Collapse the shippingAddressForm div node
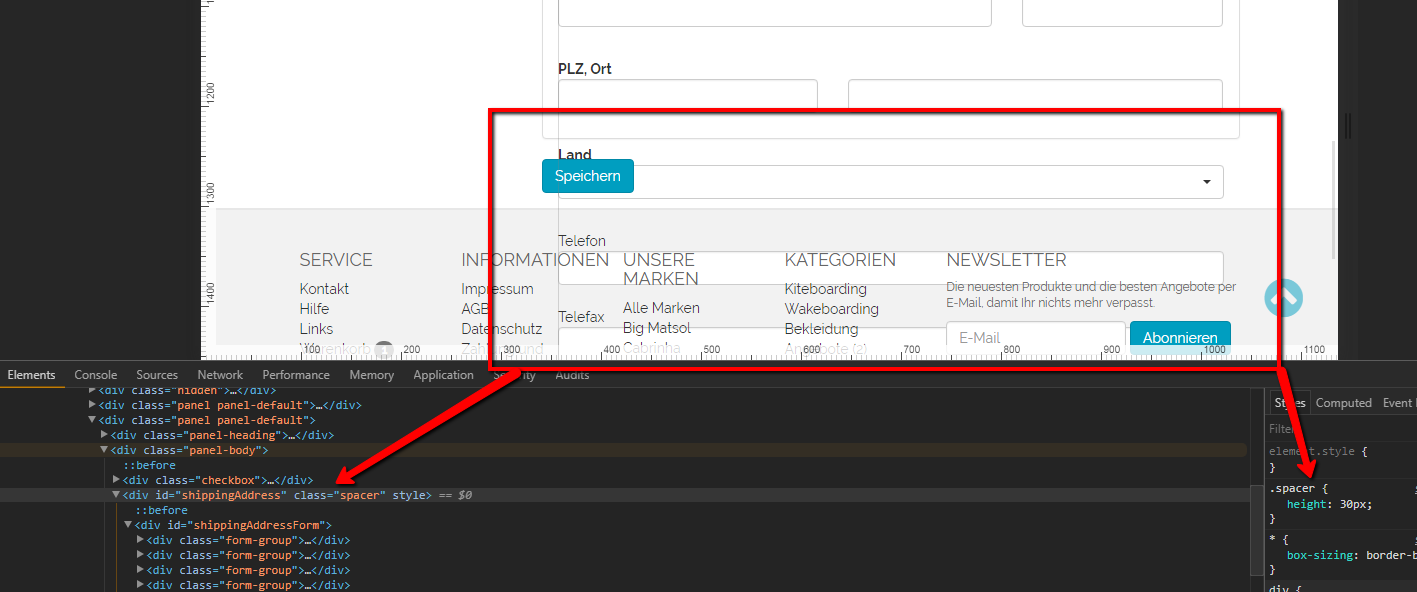The height and width of the screenshot is (592, 1417). click(128, 525)
